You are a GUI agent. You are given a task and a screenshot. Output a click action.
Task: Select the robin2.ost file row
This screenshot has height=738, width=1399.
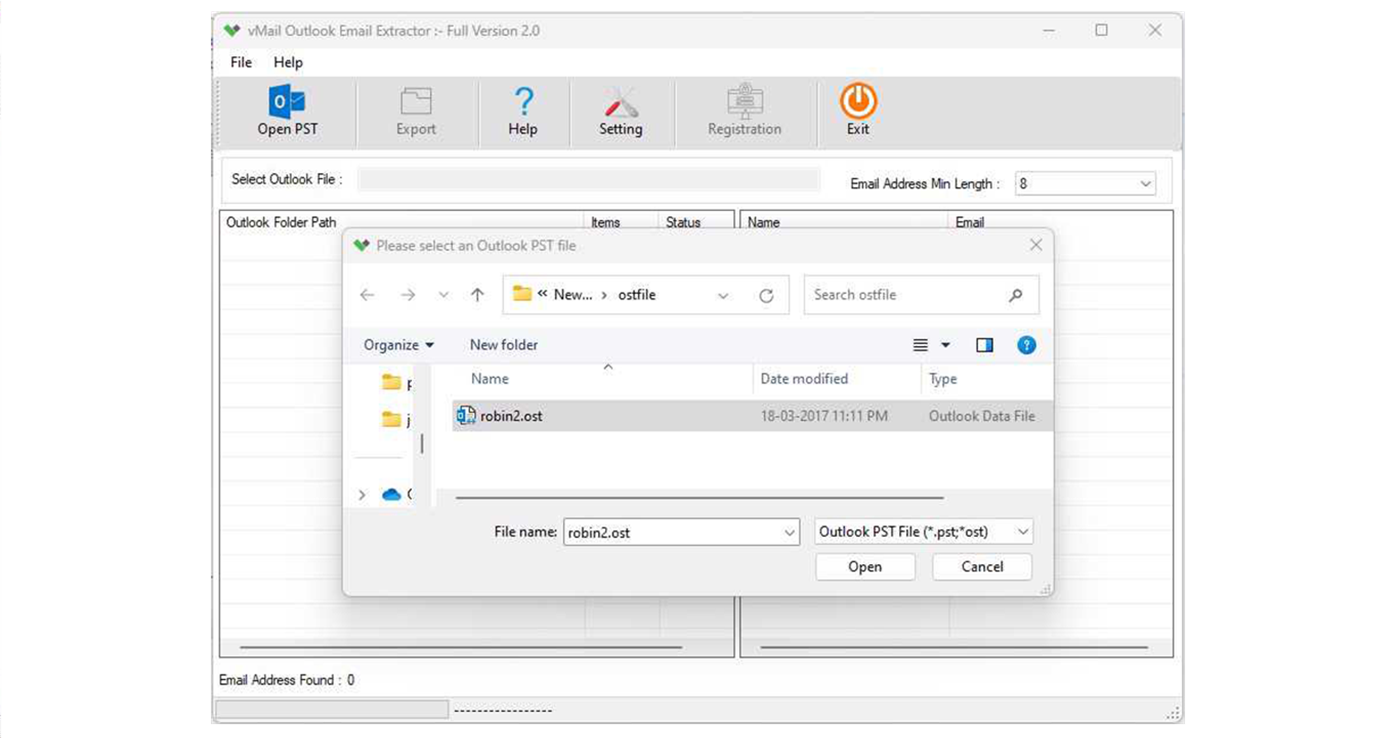[752, 416]
